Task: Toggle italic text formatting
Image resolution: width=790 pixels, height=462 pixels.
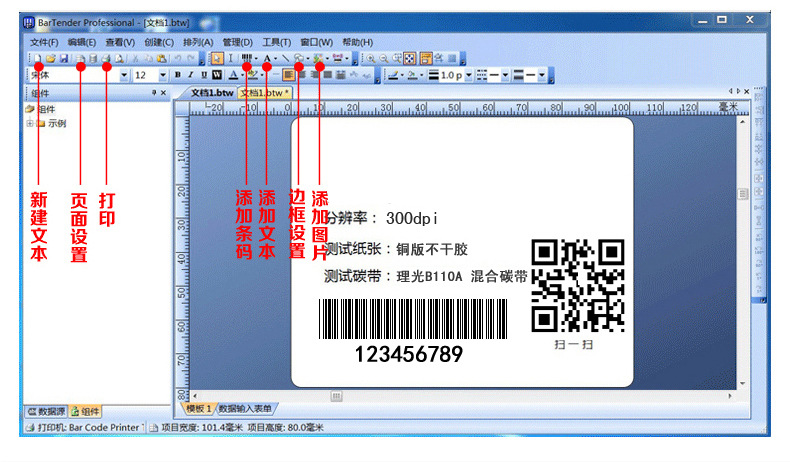Action: [190, 75]
